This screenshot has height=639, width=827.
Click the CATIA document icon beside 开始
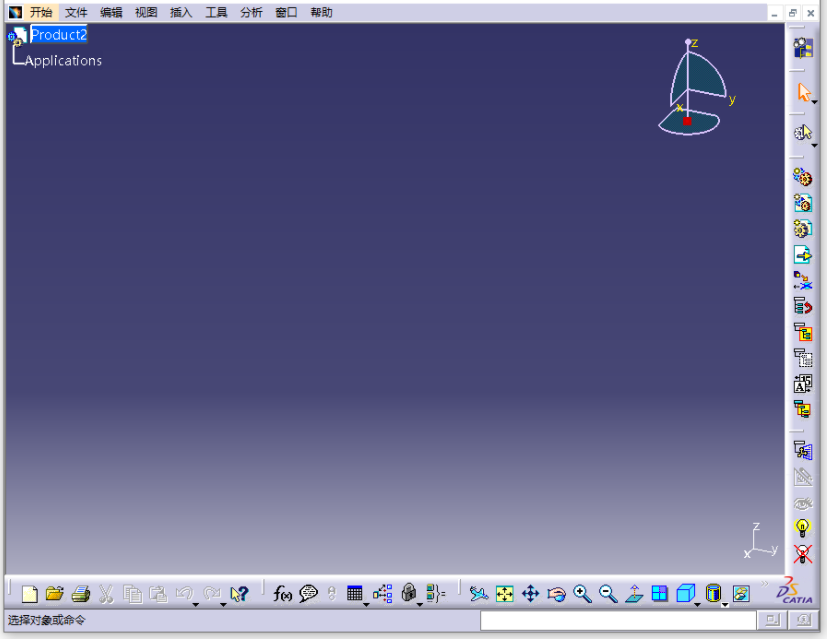coord(15,12)
